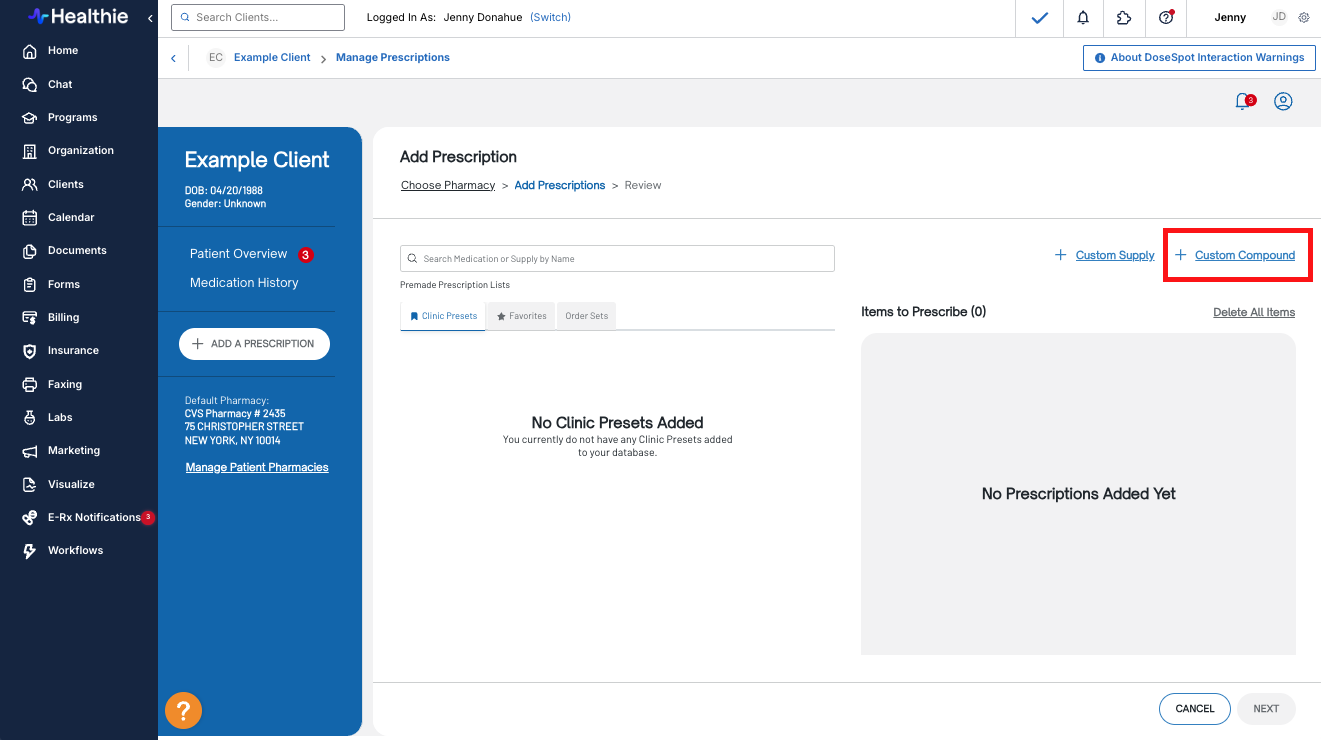Click the Review step text

tap(643, 186)
